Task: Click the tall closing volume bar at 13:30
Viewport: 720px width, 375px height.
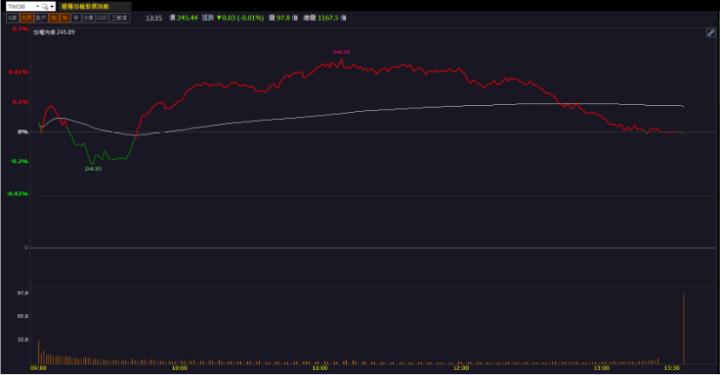Action: pyautogui.click(x=683, y=329)
